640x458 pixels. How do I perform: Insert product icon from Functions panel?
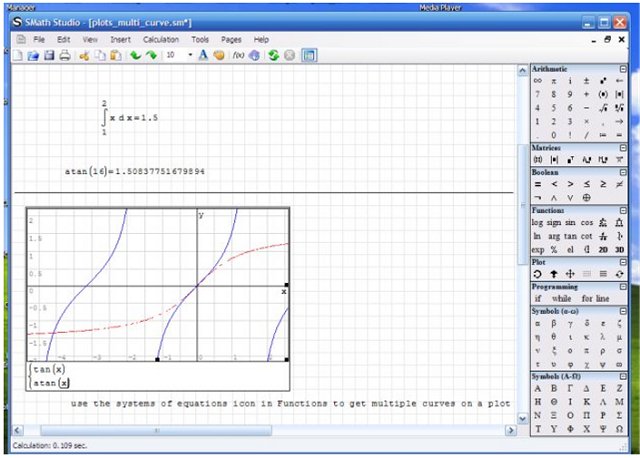pyautogui.click(x=619, y=222)
